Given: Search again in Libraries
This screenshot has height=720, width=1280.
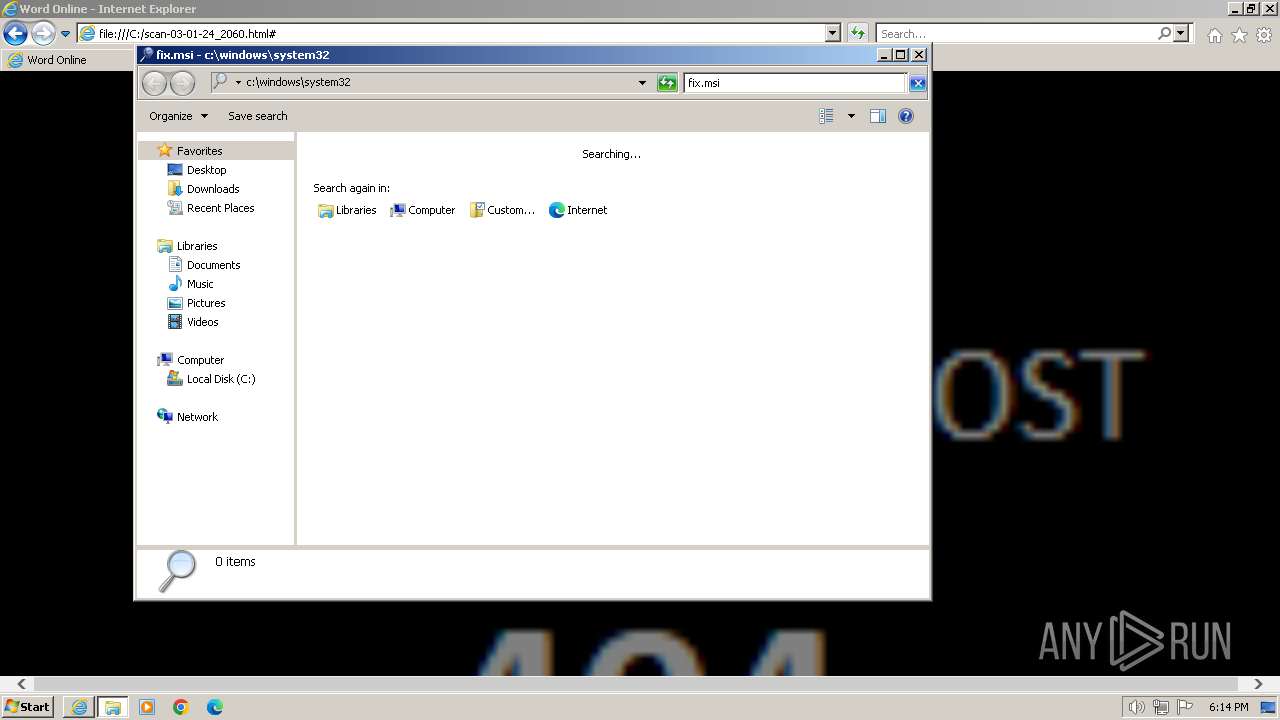Looking at the screenshot, I should (347, 210).
